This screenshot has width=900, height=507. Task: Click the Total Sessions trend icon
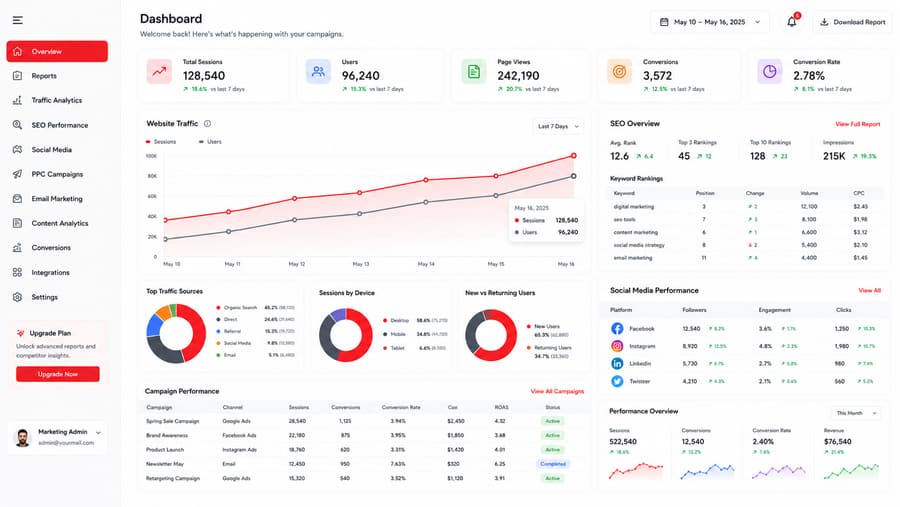(159, 72)
